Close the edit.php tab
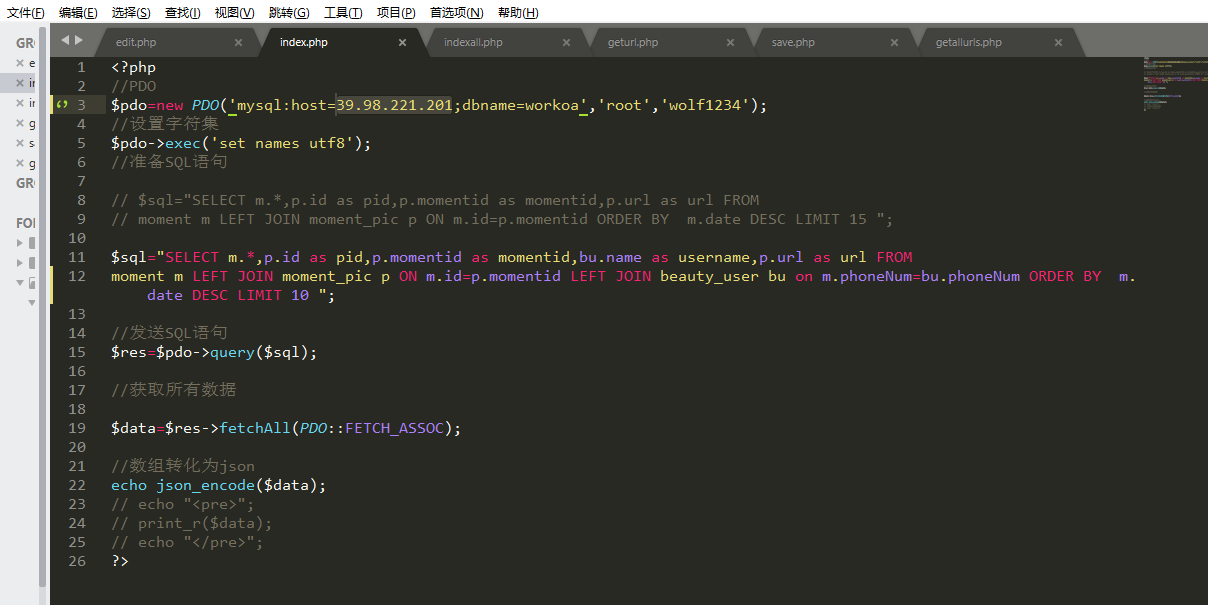The width and height of the screenshot is (1208, 605). click(238, 43)
